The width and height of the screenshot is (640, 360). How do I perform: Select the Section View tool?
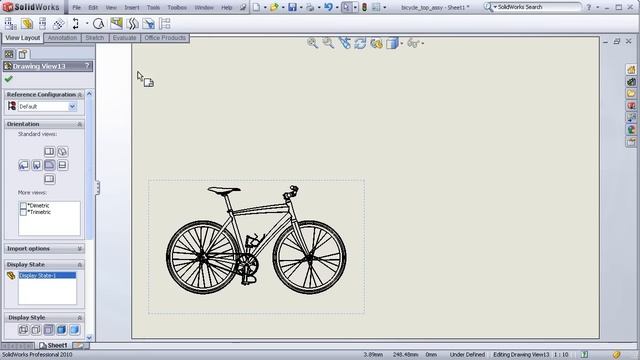tap(76, 24)
